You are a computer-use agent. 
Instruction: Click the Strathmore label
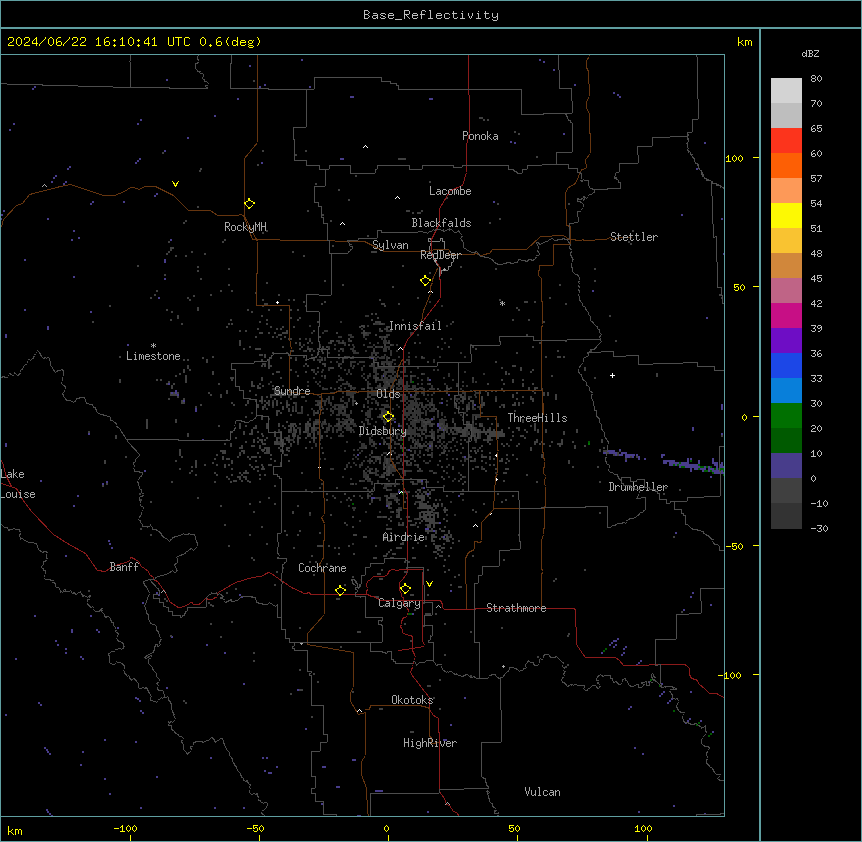point(516,608)
